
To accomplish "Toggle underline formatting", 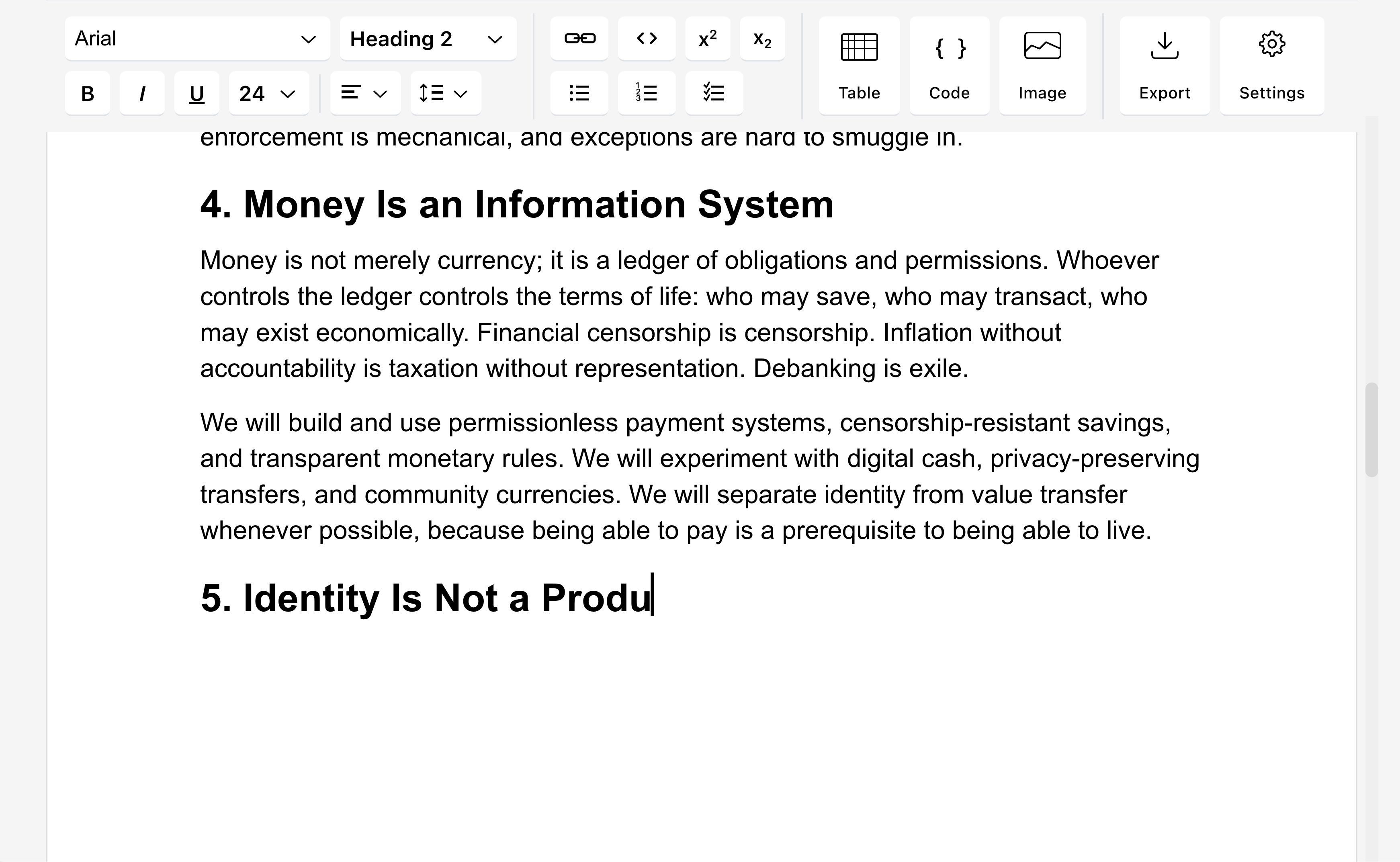I will (x=196, y=93).
